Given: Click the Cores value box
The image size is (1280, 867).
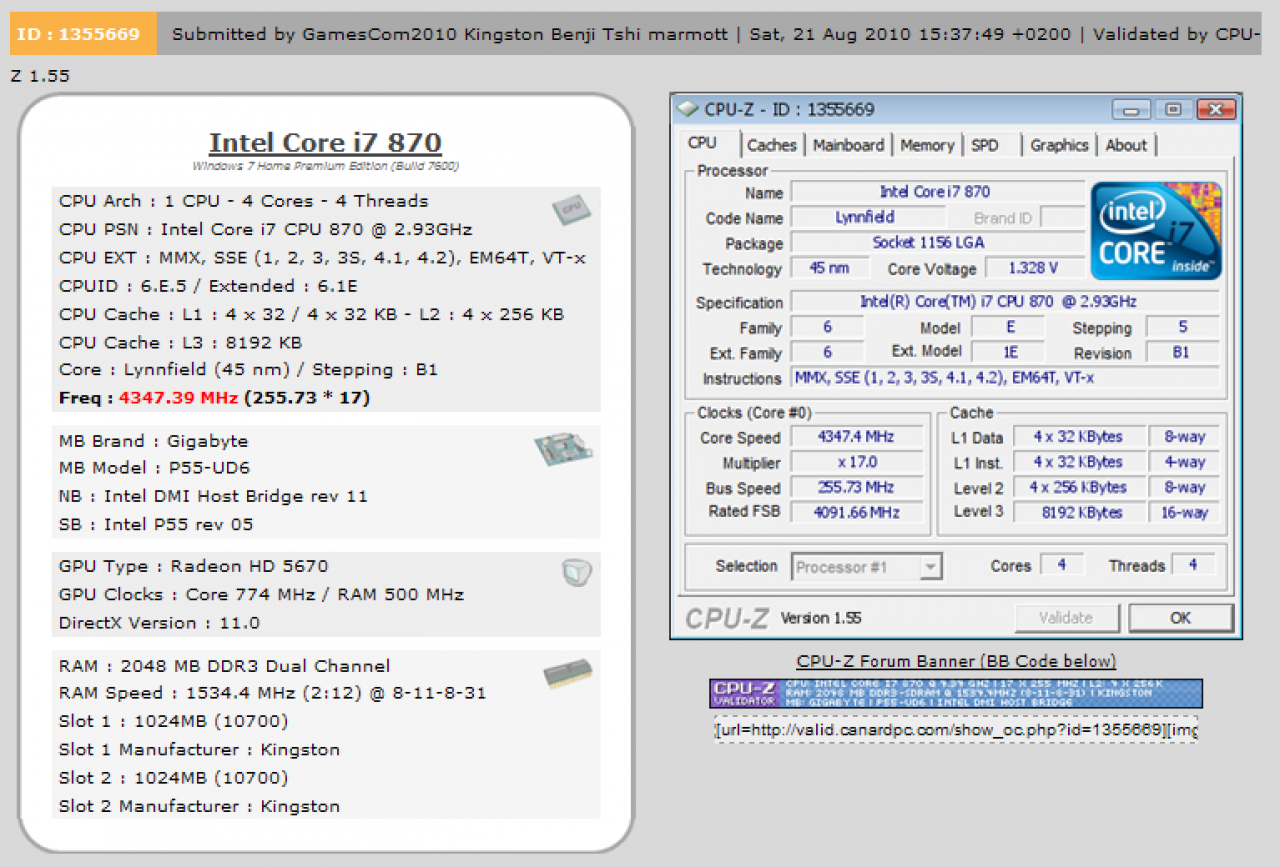Looking at the screenshot, I should (1062, 565).
